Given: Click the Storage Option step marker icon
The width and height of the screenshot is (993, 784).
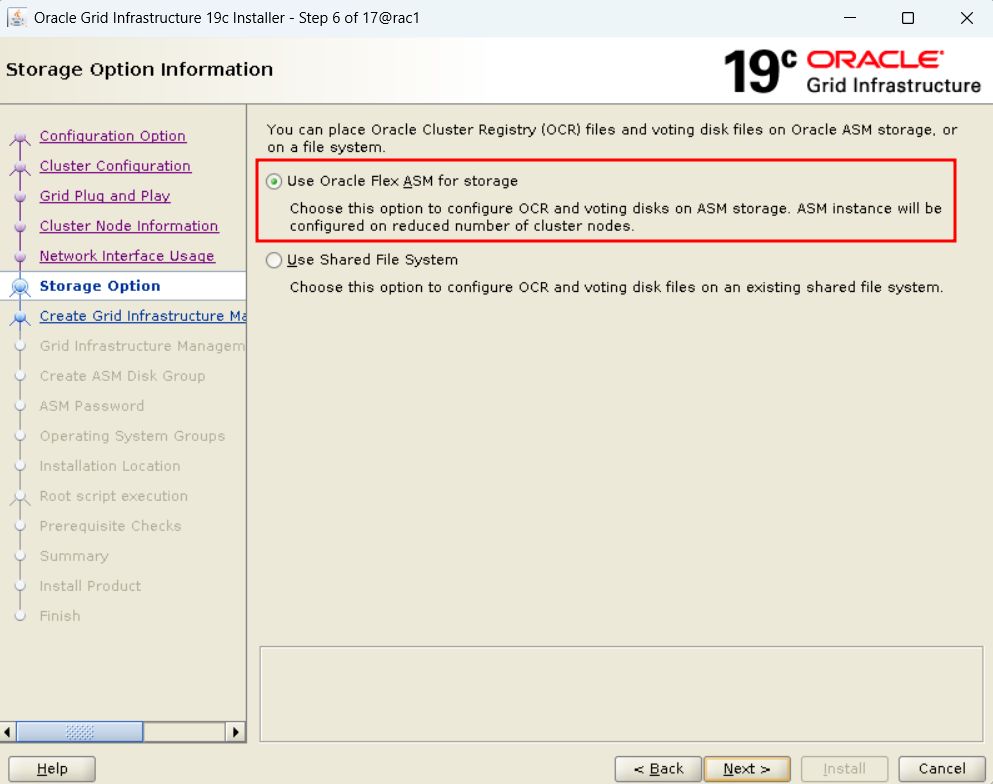Looking at the screenshot, I should 20,287.
